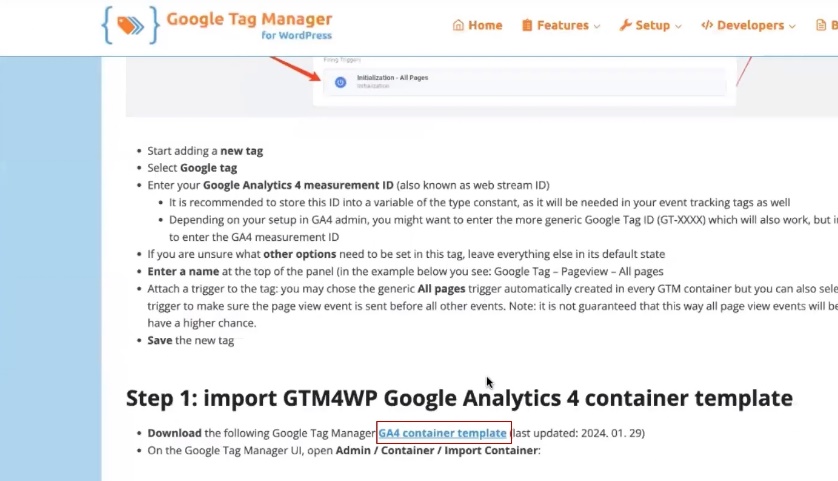This screenshot has height=481, width=838.
Task: Download the GA4 container template link
Action: click(442, 433)
